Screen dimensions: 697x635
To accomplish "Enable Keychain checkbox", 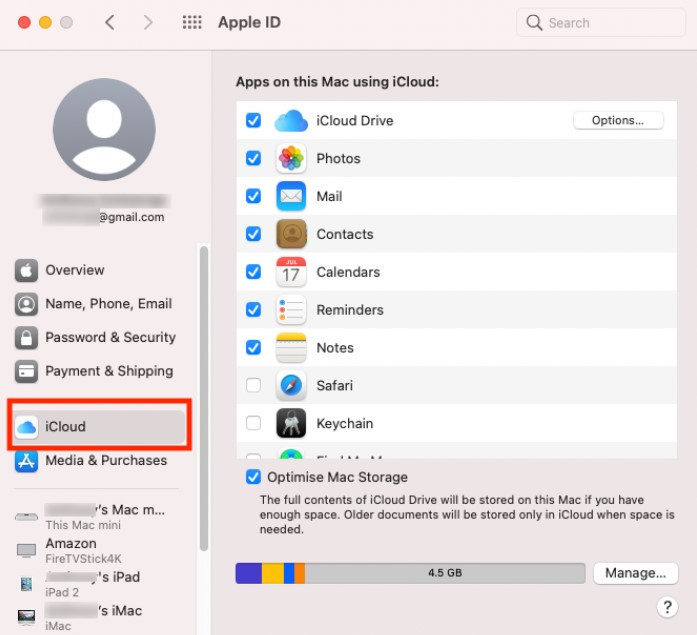I will click(253, 423).
